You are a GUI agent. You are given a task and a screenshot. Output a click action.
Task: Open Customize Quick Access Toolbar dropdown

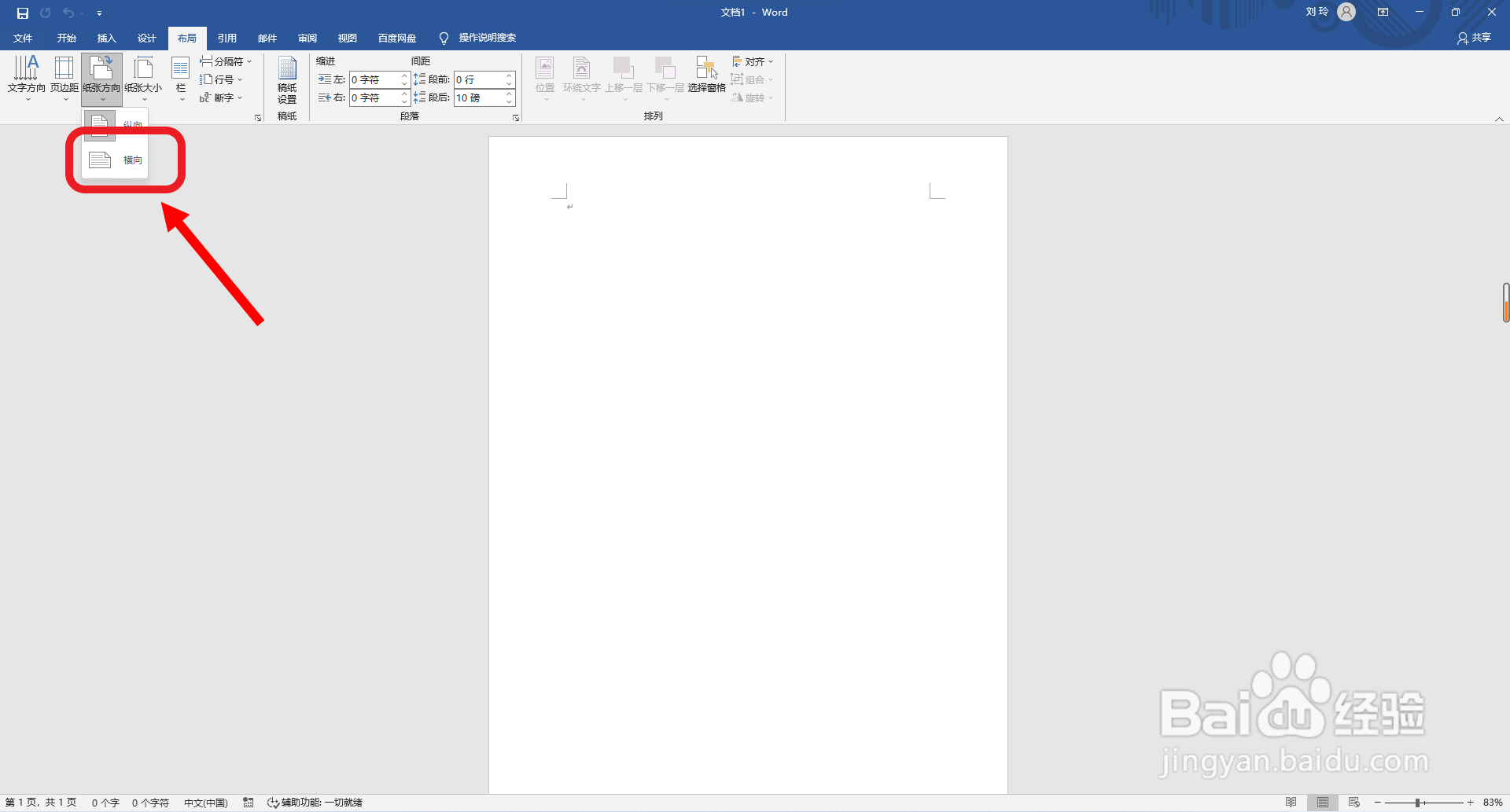[x=99, y=13]
